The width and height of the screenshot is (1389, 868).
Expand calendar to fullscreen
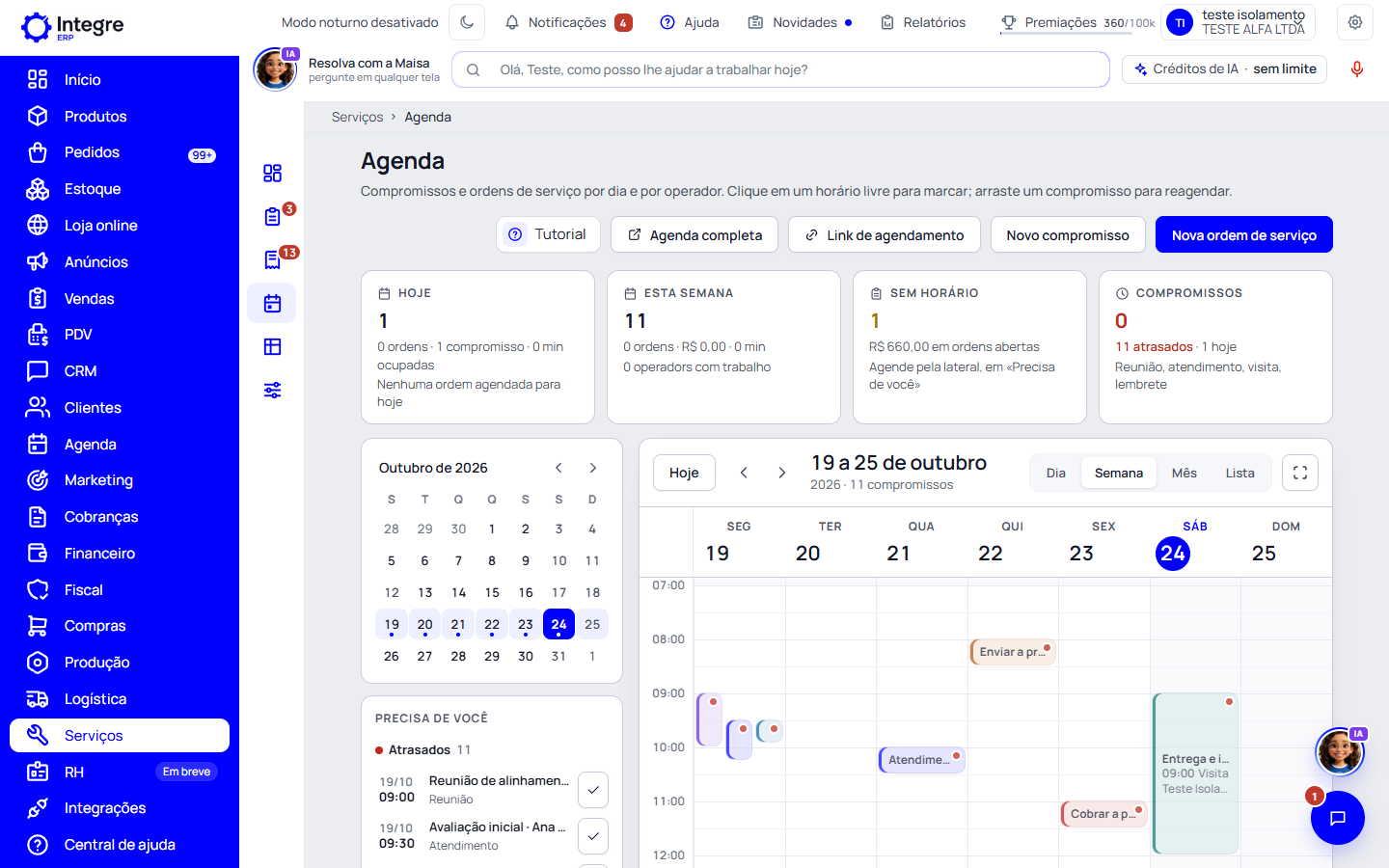[1300, 473]
